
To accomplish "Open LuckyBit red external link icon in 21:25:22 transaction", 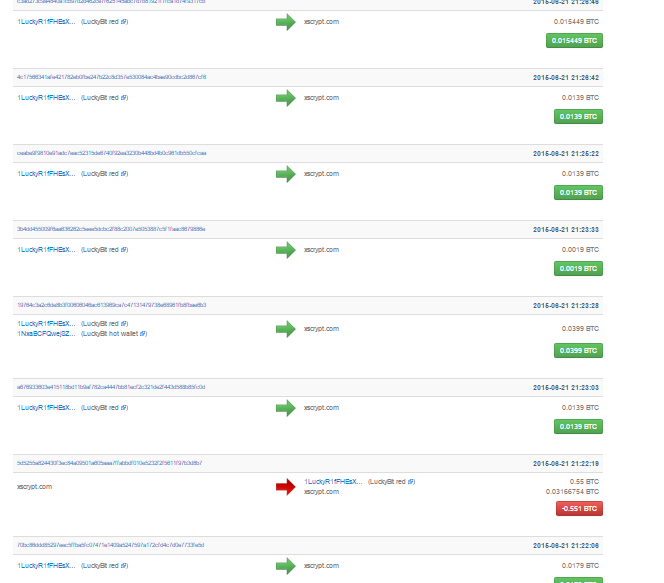I will [124, 174].
